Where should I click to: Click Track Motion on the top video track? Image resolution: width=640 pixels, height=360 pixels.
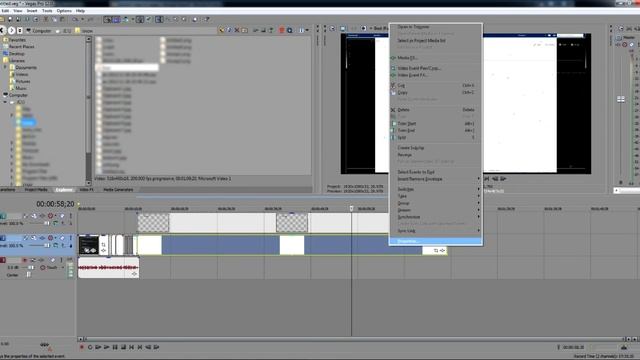(34, 216)
